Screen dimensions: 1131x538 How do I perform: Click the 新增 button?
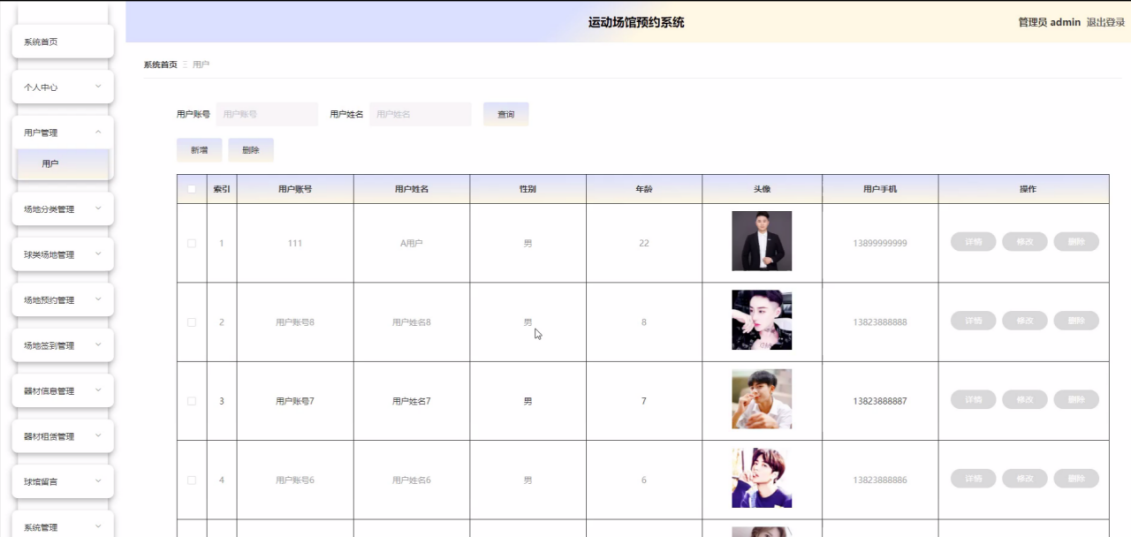[199, 150]
